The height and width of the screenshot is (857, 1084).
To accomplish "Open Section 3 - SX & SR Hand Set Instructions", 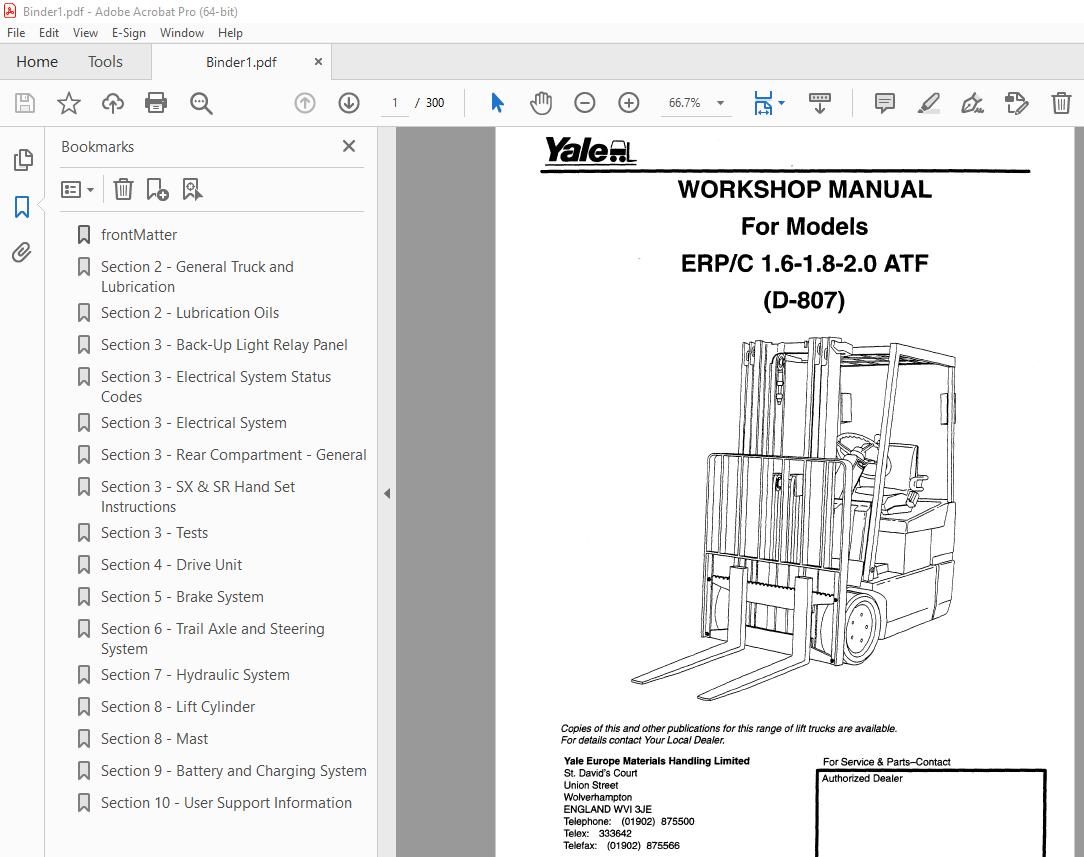I will coord(198,496).
